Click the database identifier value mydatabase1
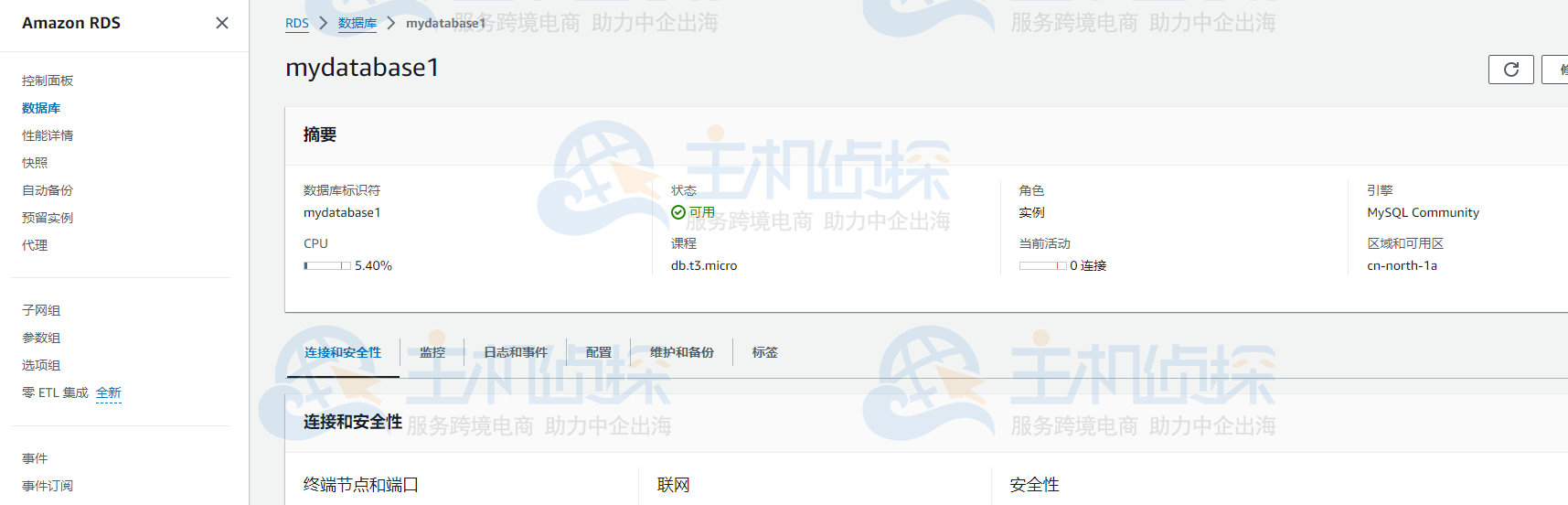The image size is (1568, 505). (x=342, y=212)
